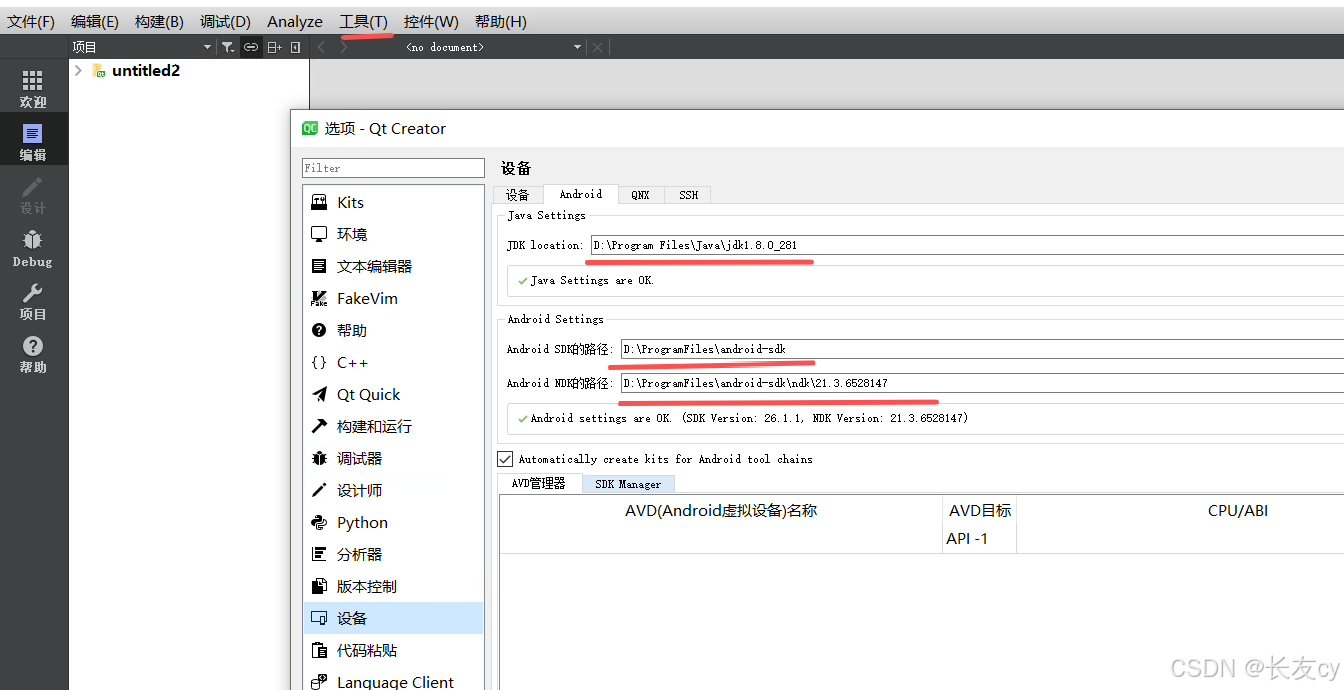
Task: Switch to the Android tab
Action: (580, 194)
